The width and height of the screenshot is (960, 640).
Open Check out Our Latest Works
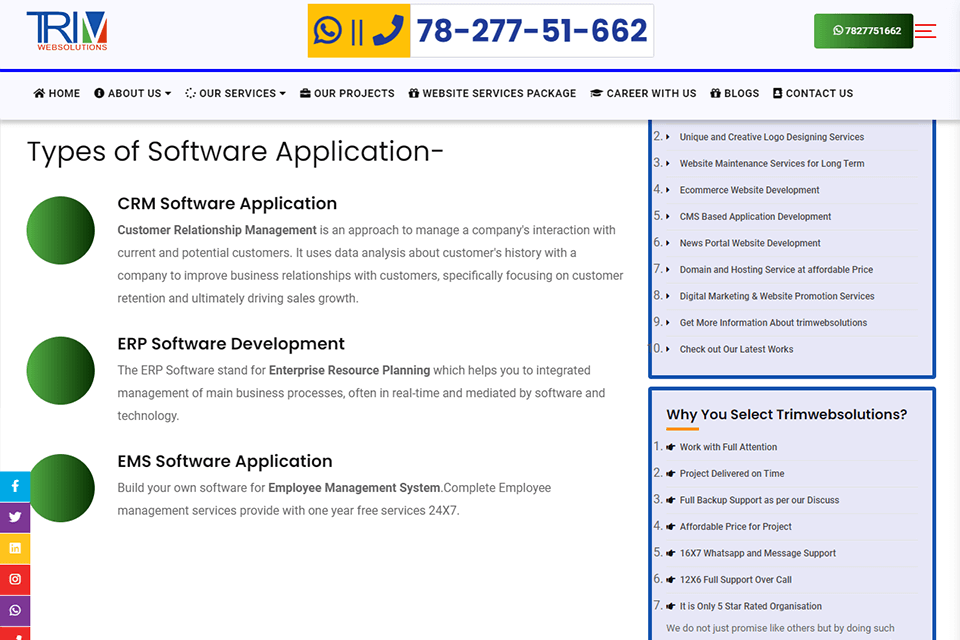[736, 349]
